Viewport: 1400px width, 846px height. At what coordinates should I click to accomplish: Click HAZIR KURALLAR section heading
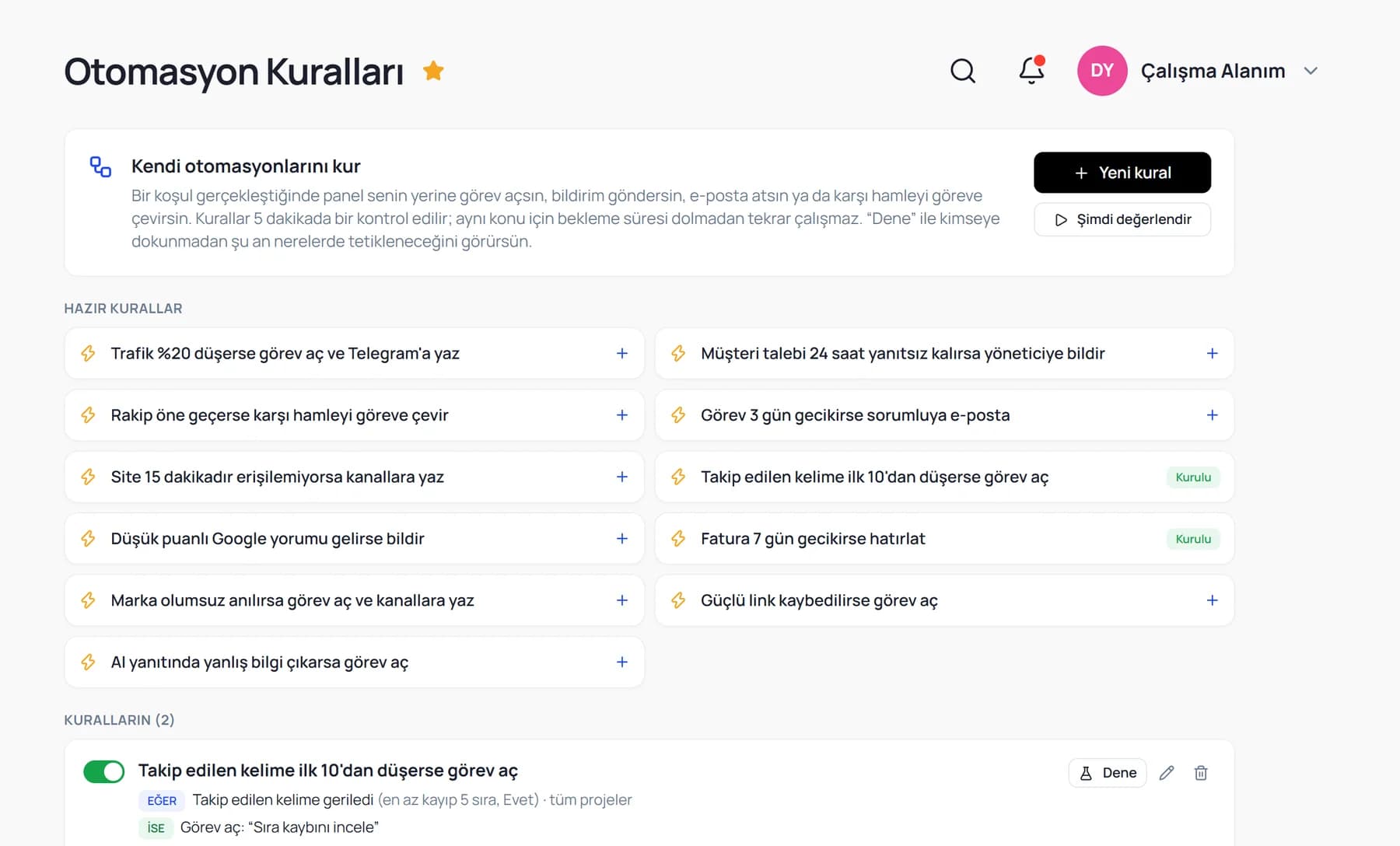pos(123,309)
